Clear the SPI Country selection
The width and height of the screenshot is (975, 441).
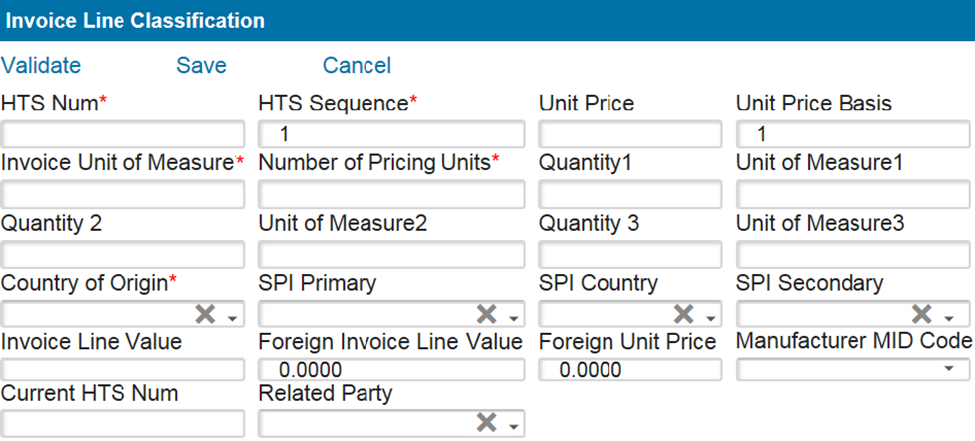pyautogui.click(x=684, y=315)
